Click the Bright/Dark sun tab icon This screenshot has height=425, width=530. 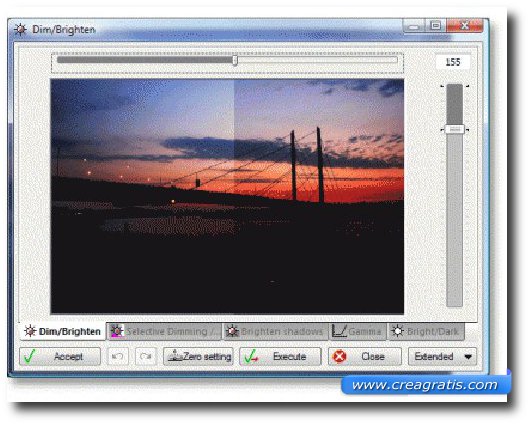pos(397,331)
